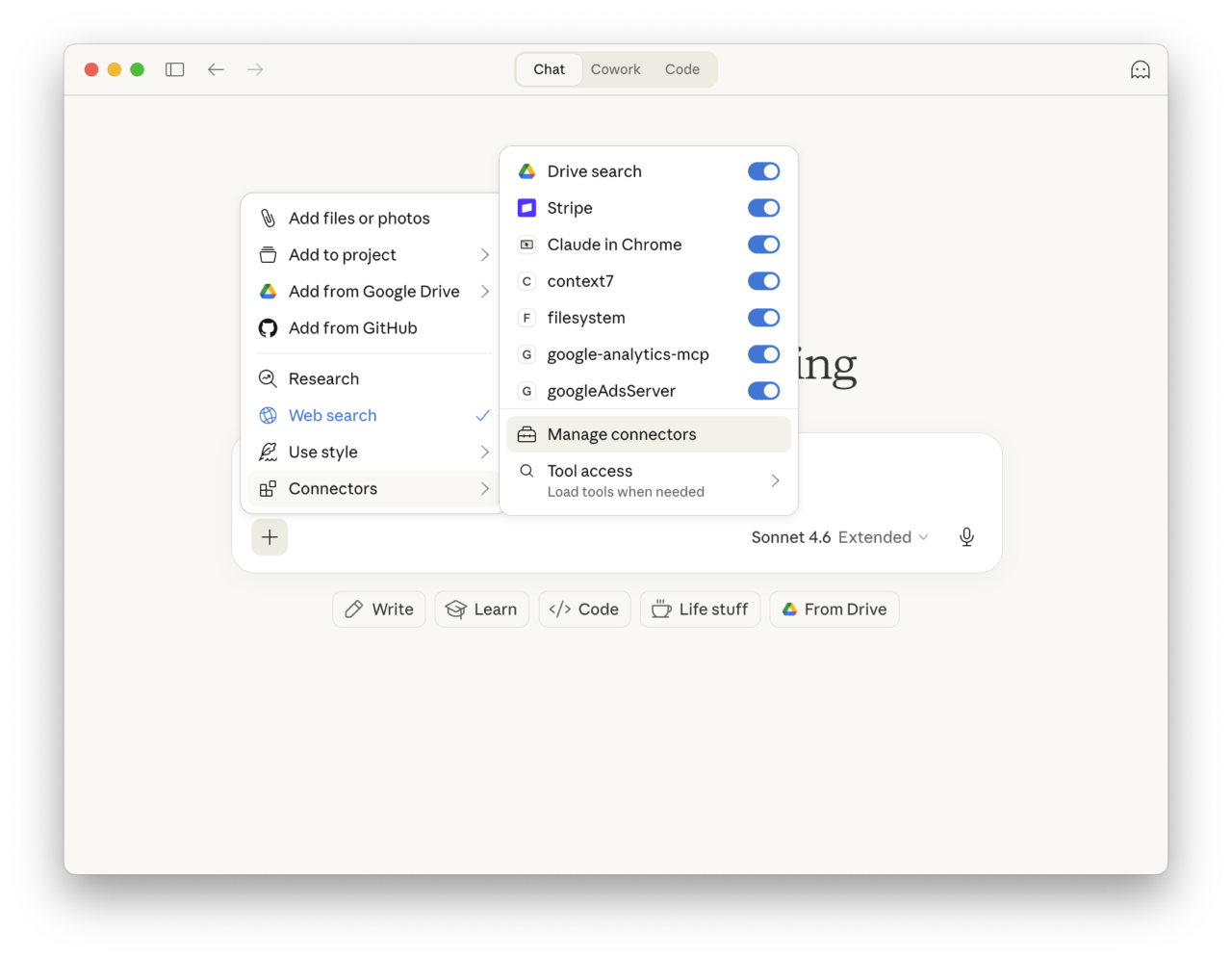Screen dimensions: 1232x958
Task: Toggle off Web search
Action: coord(332,415)
